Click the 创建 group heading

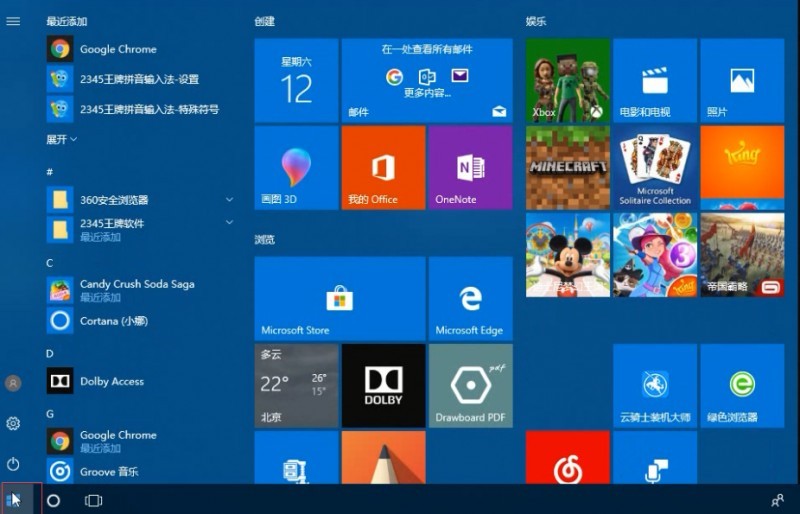[x=265, y=21]
